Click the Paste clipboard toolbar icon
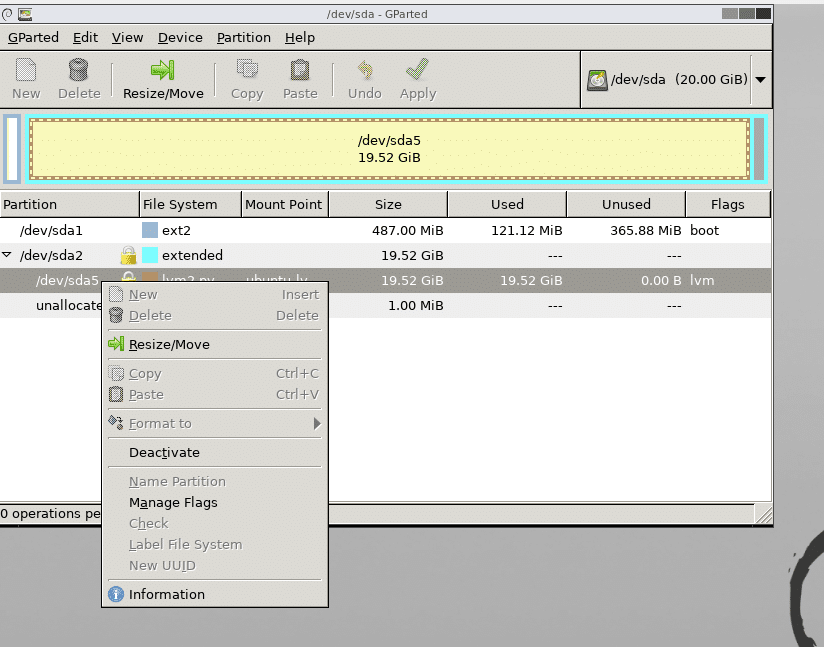This screenshot has height=647, width=824. click(x=299, y=71)
